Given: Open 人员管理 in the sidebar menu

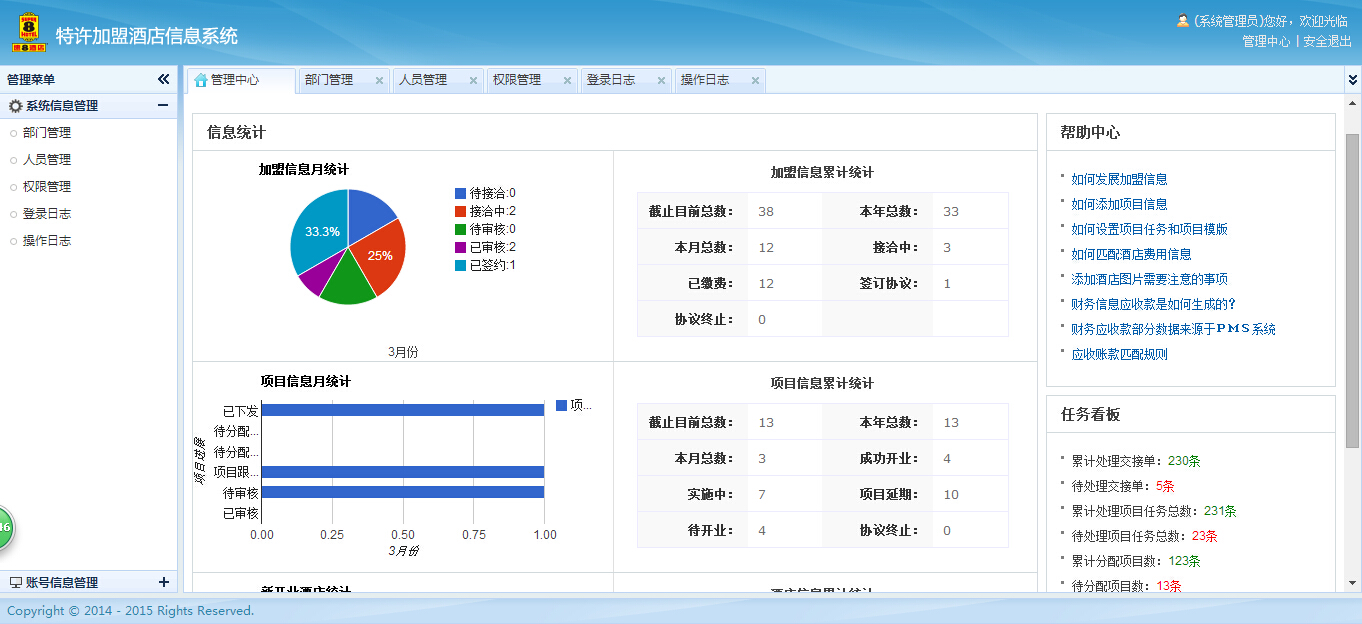Looking at the screenshot, I should coord(47,159).
